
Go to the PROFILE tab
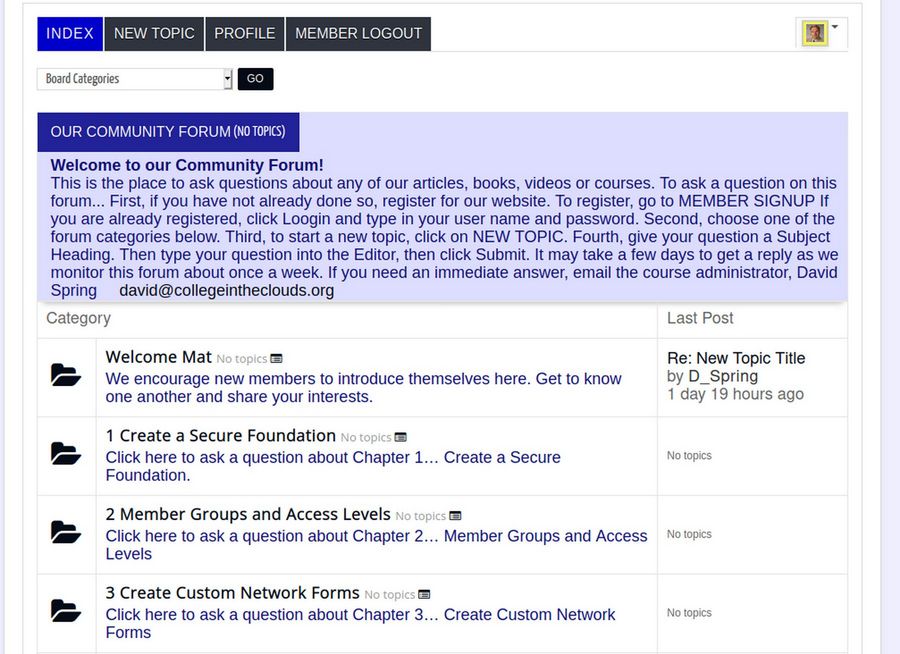(245, 34)
